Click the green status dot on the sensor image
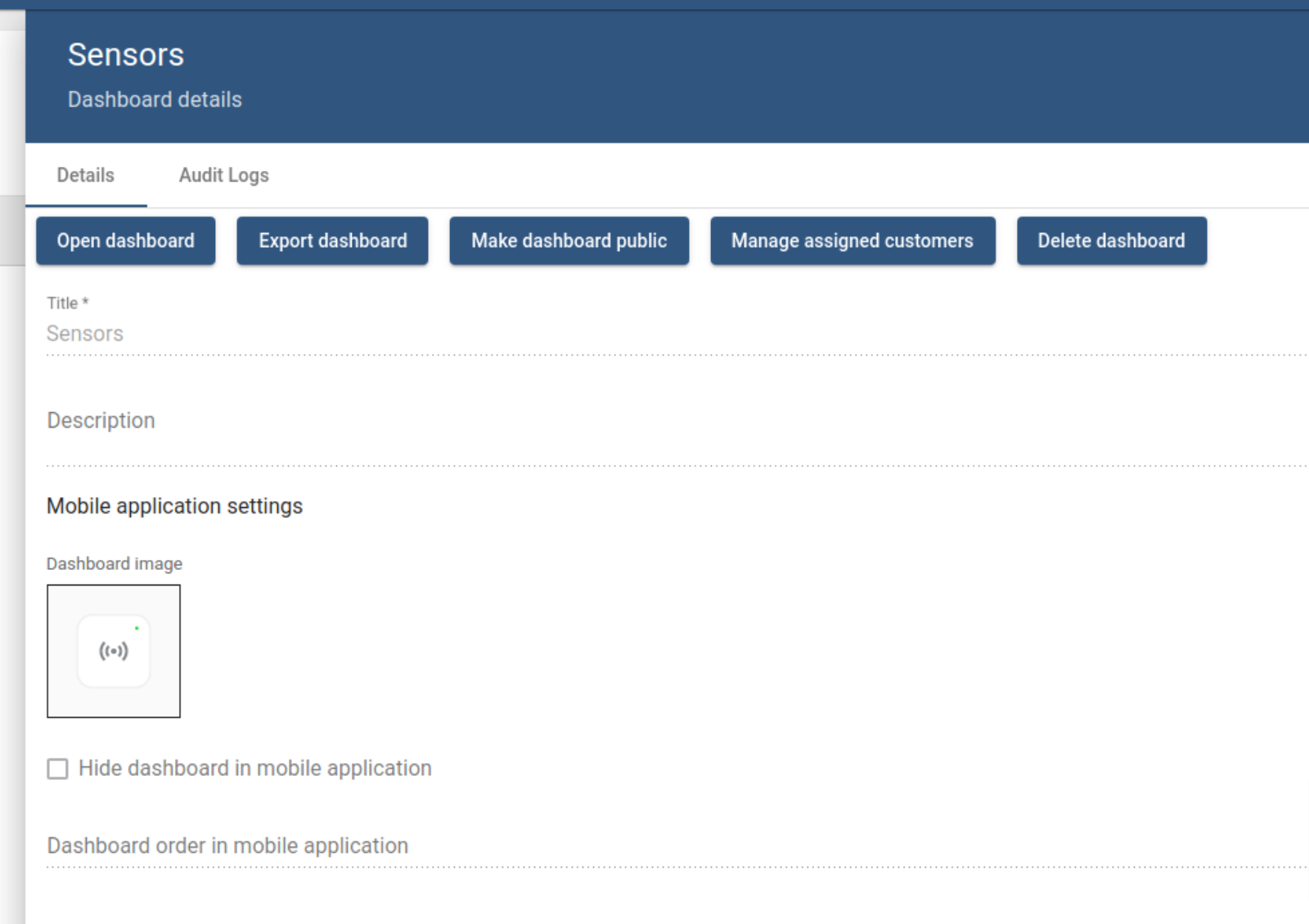The width and height of the screenshot is (1309, 924). pyautogui.click(x=137, y=628)
